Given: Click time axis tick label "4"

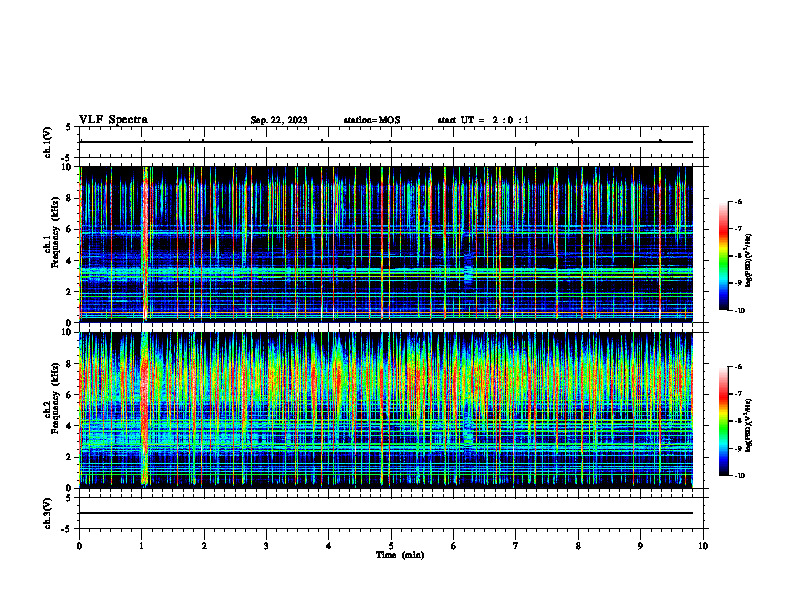Looking at the screenshot, I should [329, 546].
